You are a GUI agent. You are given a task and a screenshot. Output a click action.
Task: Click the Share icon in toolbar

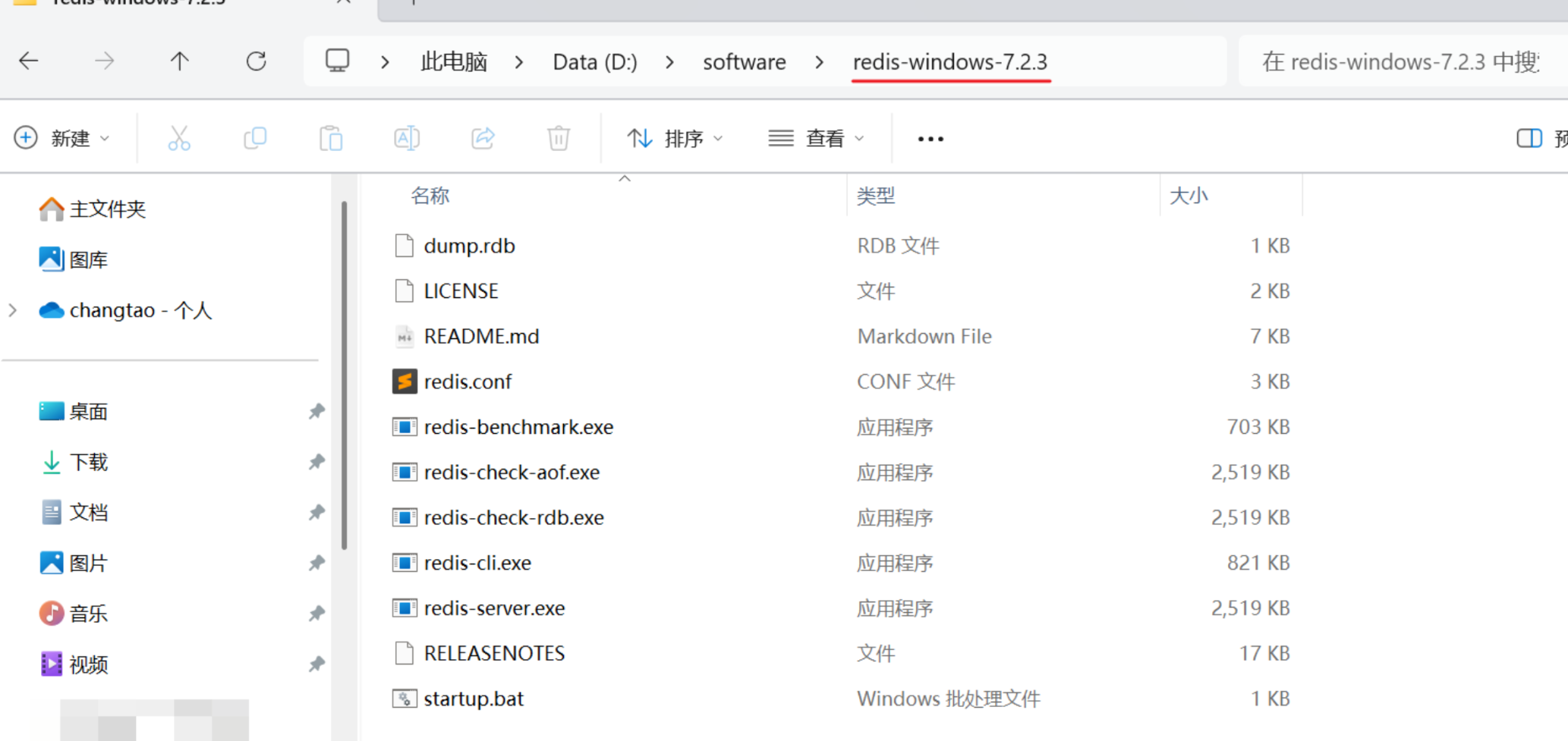pos(483,138)
